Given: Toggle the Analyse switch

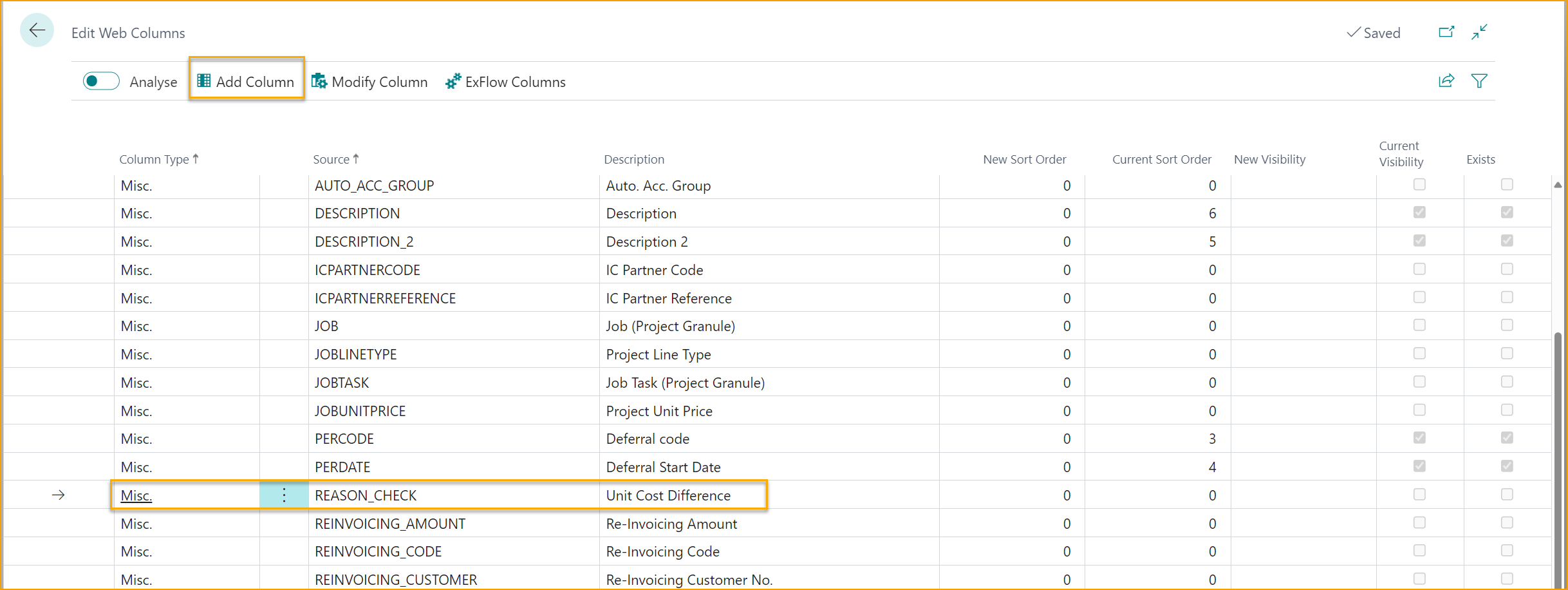Looking at the screenshot, I should (x=101, y=81).
